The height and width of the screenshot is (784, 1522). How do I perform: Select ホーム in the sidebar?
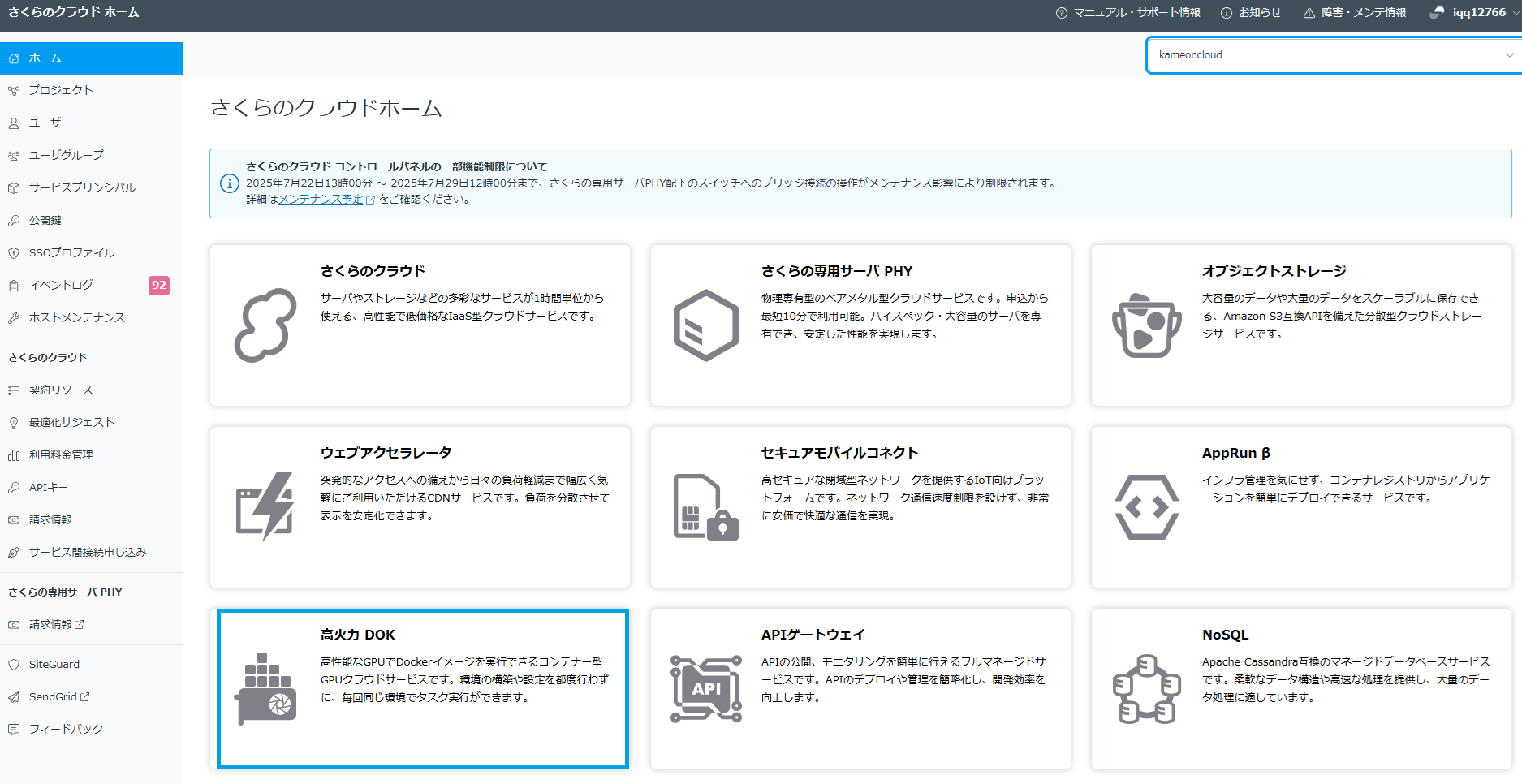click(91, 58)
